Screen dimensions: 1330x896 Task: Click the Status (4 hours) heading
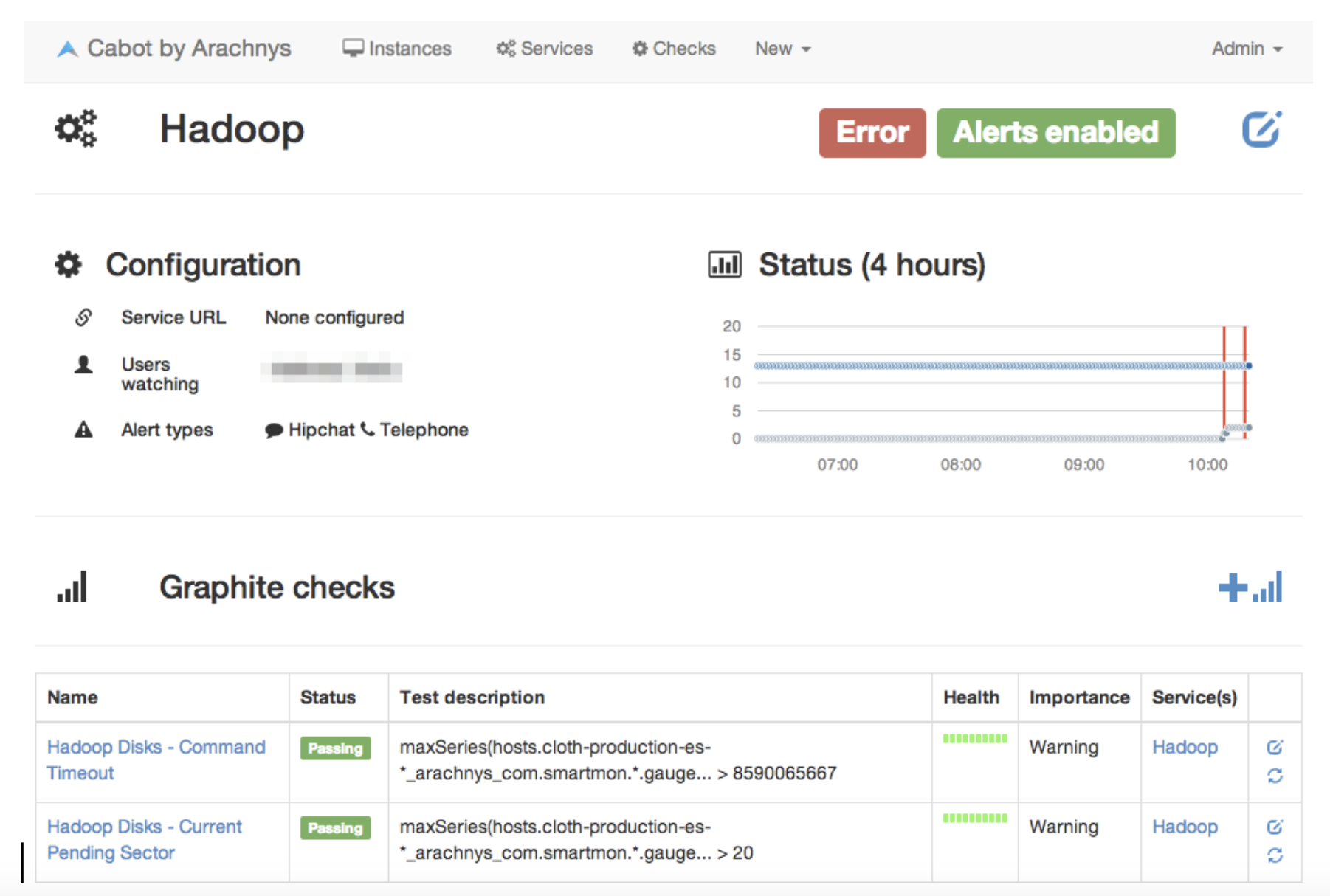pyautogui.click(x=872, y=265)
